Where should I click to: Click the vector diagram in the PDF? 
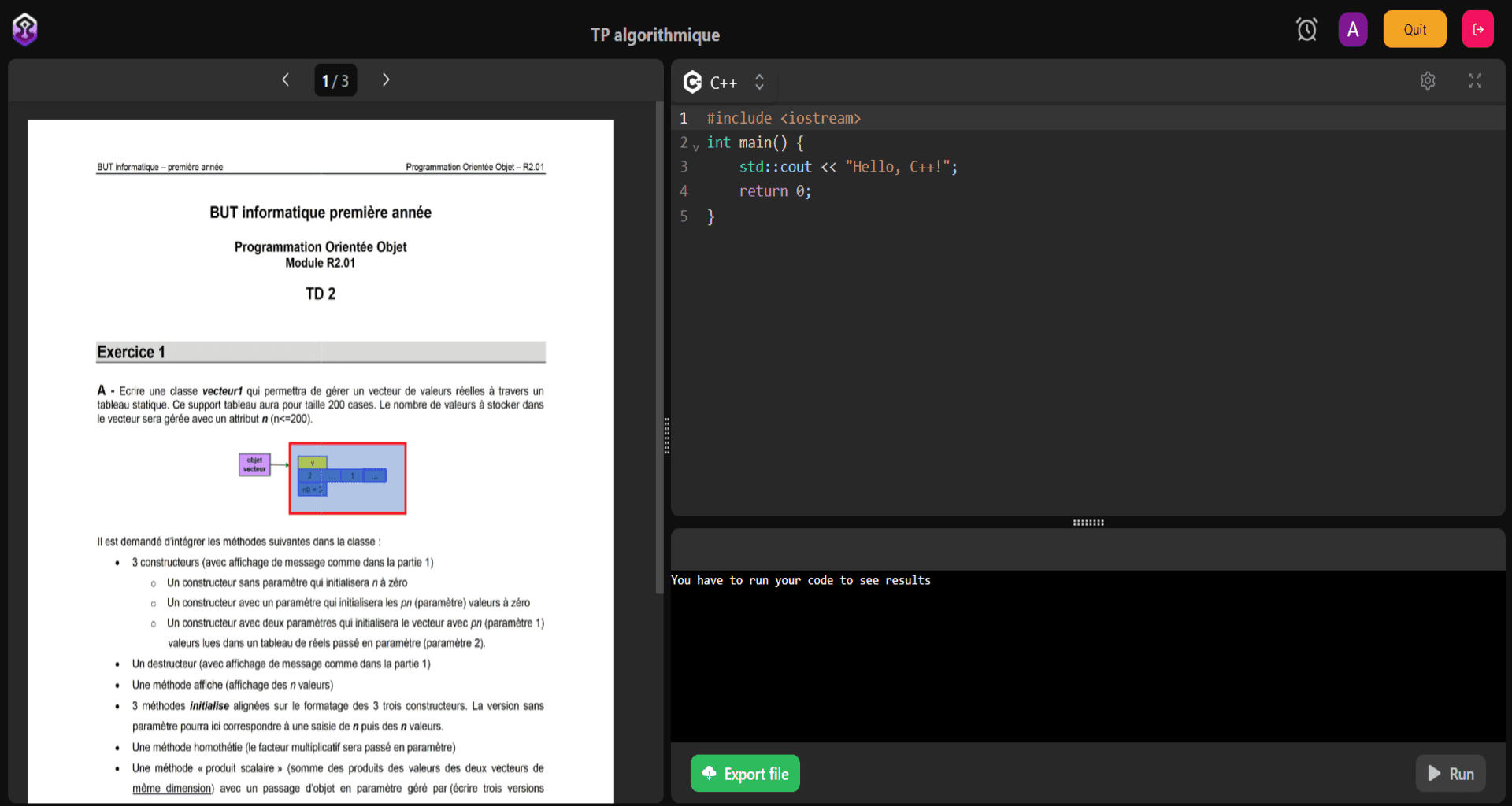point(323,478)
